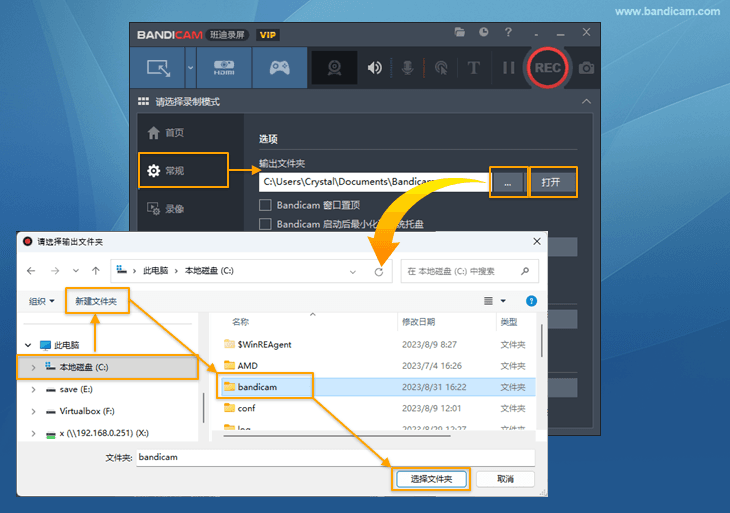Collapse the 此电脑 tree node

coord(28,345)
